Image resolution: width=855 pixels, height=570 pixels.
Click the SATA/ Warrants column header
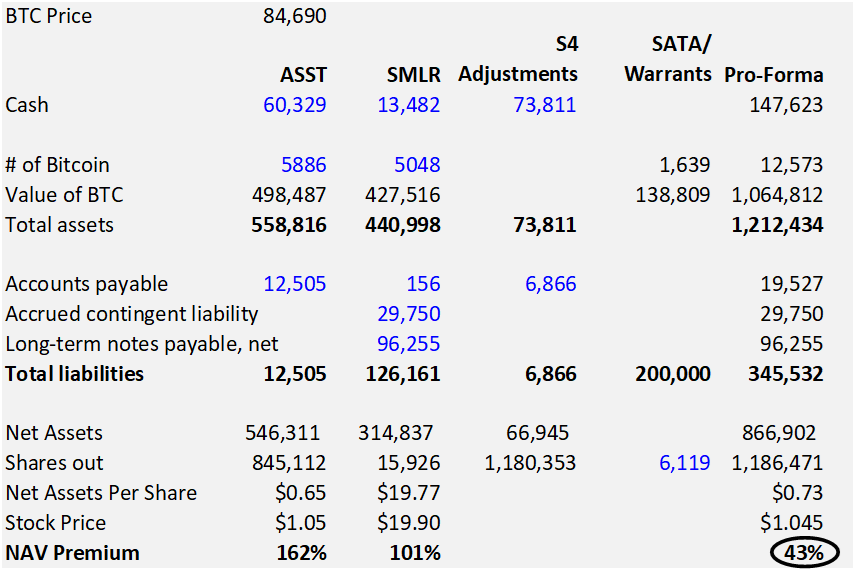pos(668,59)
